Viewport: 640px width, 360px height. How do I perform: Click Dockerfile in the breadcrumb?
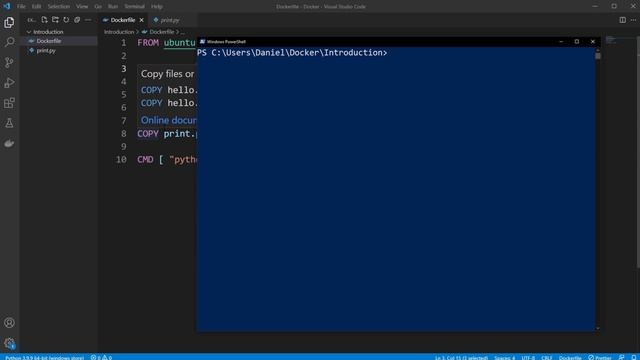162,32
